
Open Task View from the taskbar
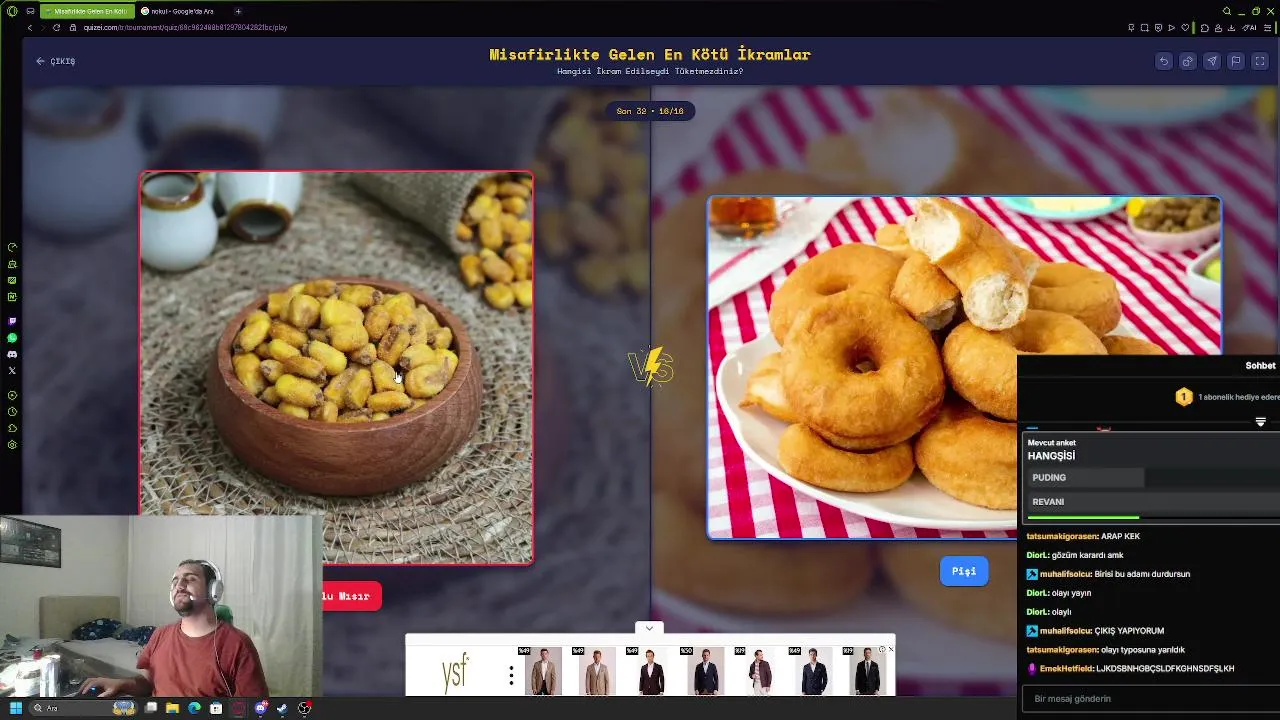point(151,708)
